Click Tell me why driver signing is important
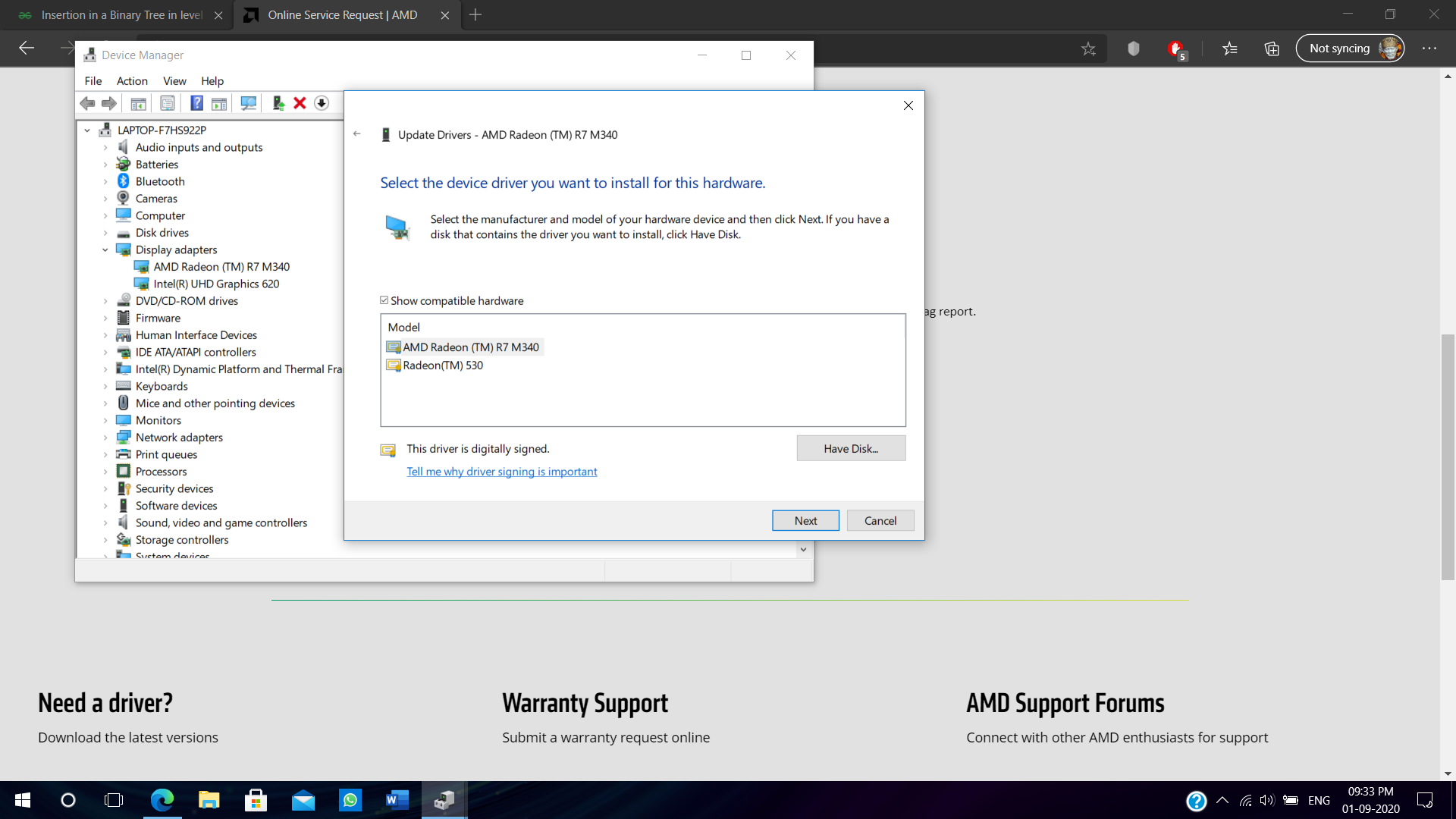Screen dimensions: 1456x819 (502, 471)
